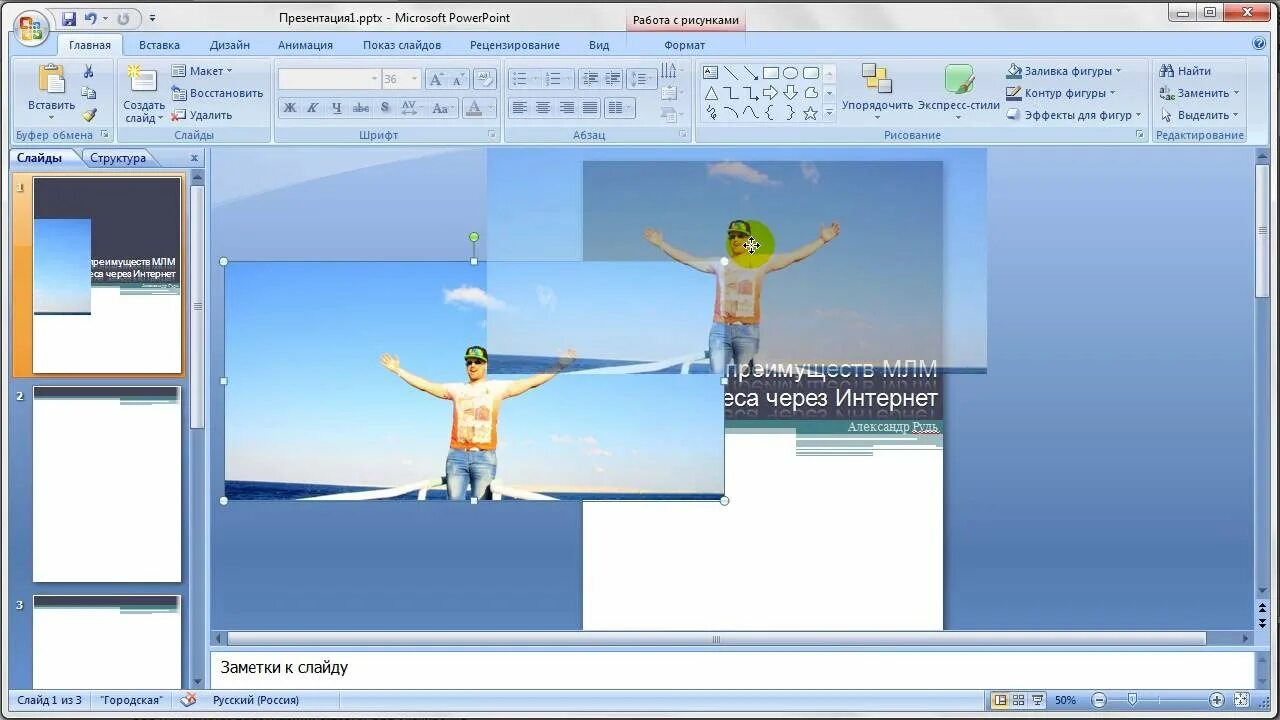This screenshot has width=1280, height=720.
Task: Toggle bold (Ж) formatting
Action: (290, 107)
